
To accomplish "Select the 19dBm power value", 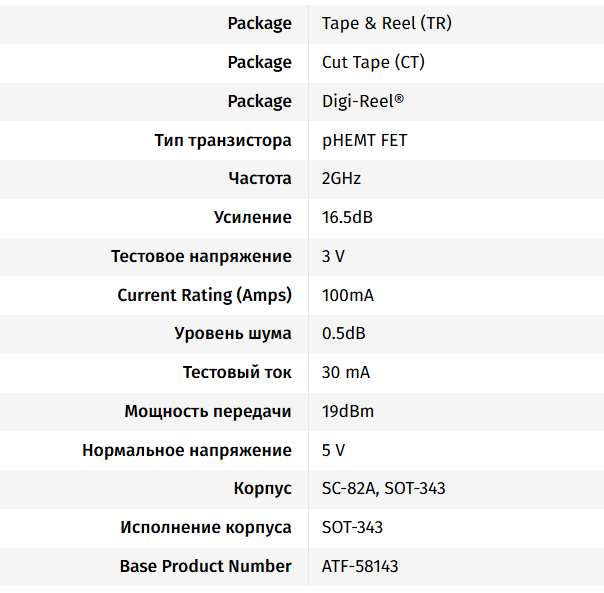I will [348, 411].
